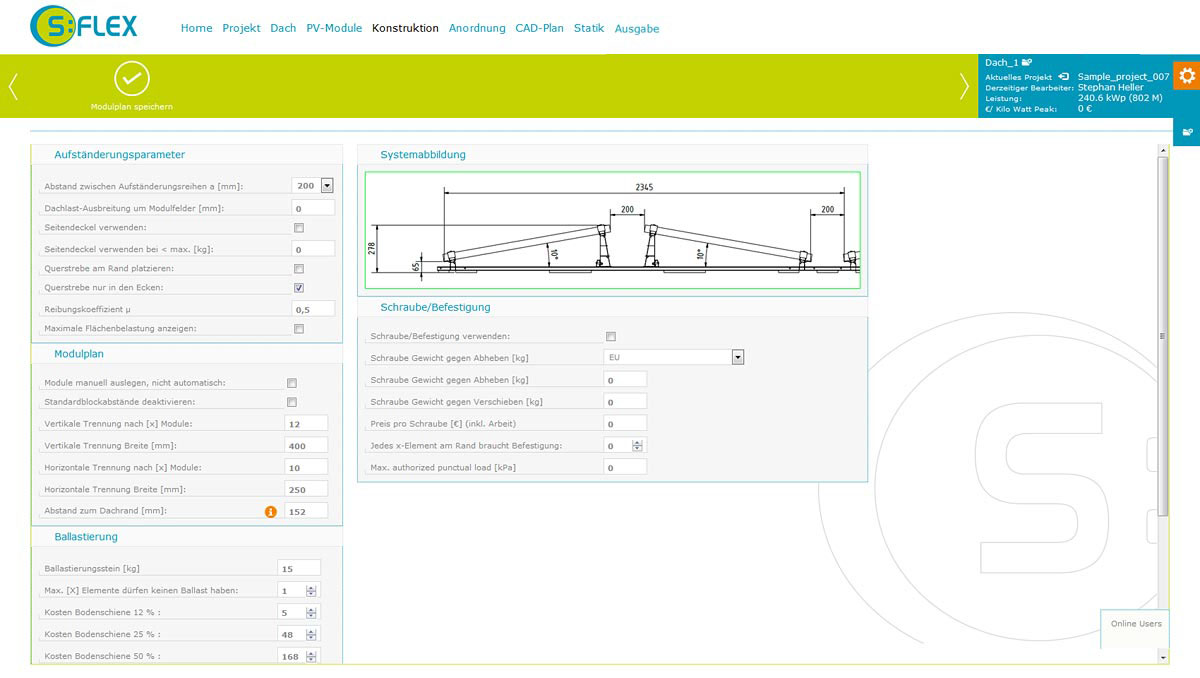Click the right navigation arrow
Viewport: 1200px width, 678px height.
pyautogui.click(x=964, y=86)
